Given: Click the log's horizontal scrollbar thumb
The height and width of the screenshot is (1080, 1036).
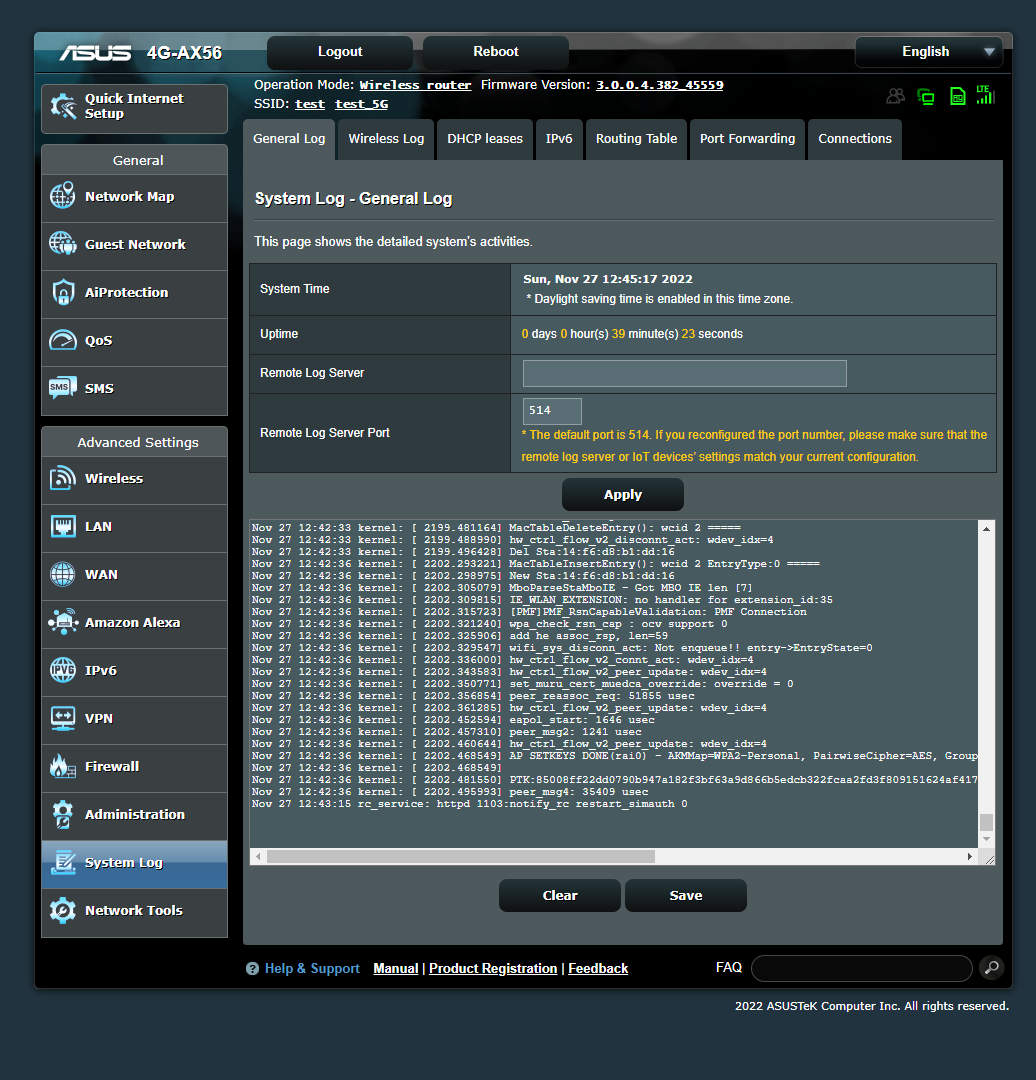Looking at the screenshot, I should point(460,857).
